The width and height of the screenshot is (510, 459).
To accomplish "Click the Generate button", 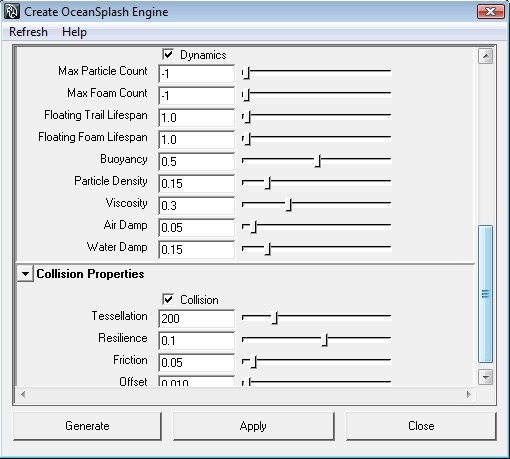I will 87,426.
